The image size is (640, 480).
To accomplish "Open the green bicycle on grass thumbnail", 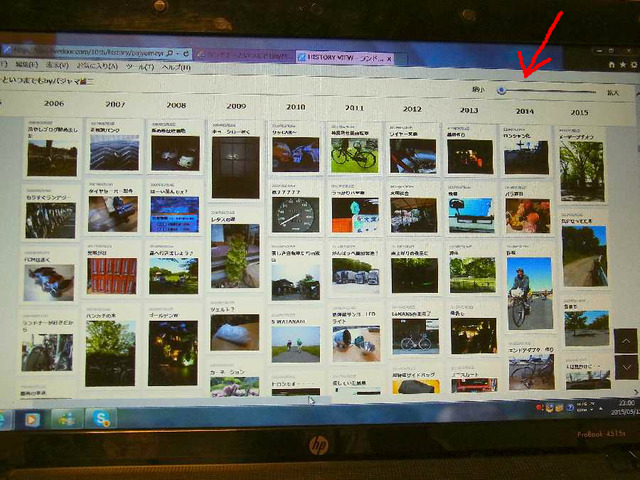I will point(355,155).
